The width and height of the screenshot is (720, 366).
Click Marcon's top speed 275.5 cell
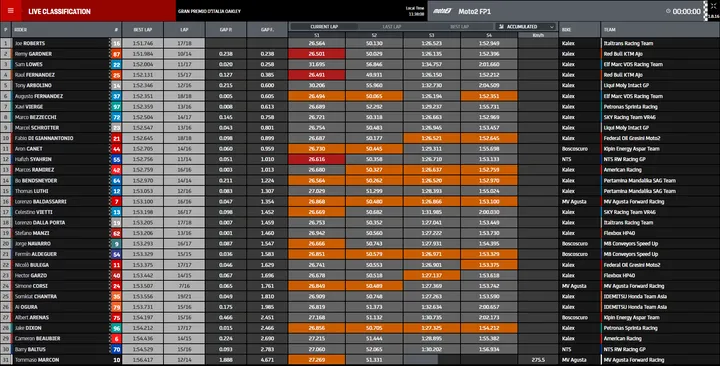pyautogui.click(x=538, y=360)
